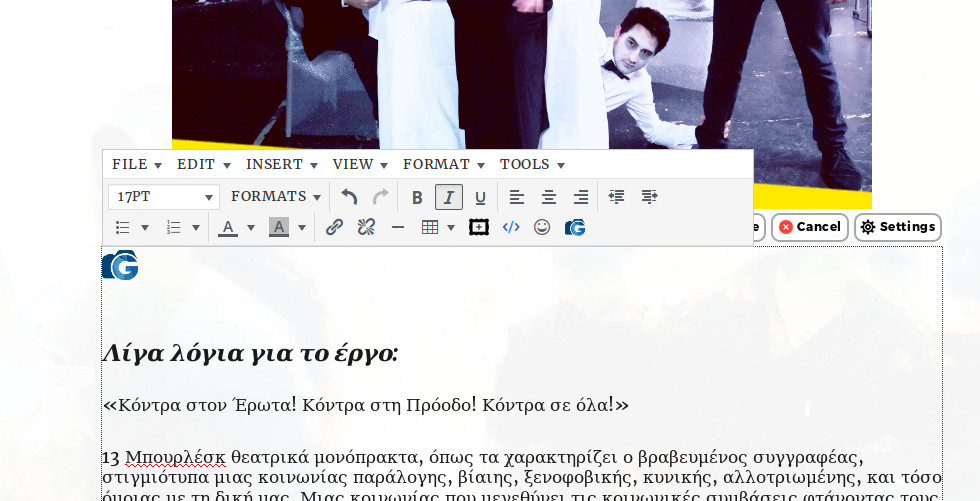The height and width of the screenshot is (501, 980).
Task: Toggle underline formatting
Action: point(480,197)
